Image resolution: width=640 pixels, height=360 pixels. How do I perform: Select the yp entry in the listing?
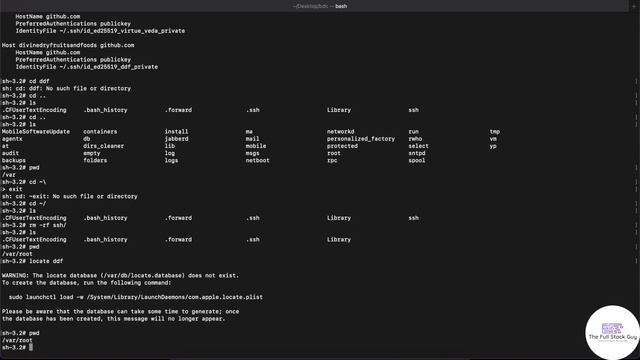pyautogui.click(x=493, y=146)
